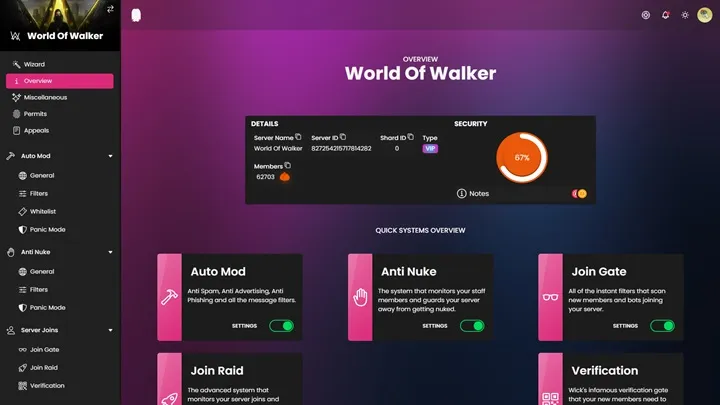Open the user avatar profile menu

coord(705,15)
